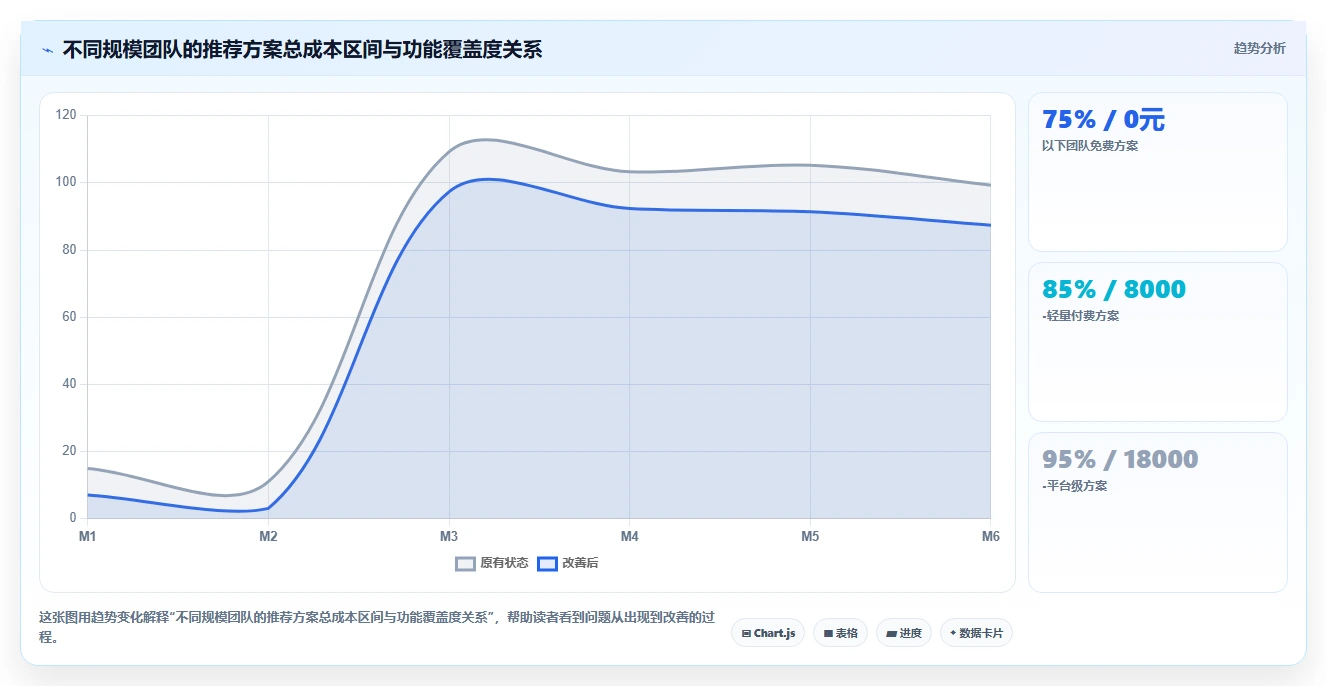Click the 趋势分析 label in the header
The height and width of the screenshot is (686, 1327).
[1259, 48]
